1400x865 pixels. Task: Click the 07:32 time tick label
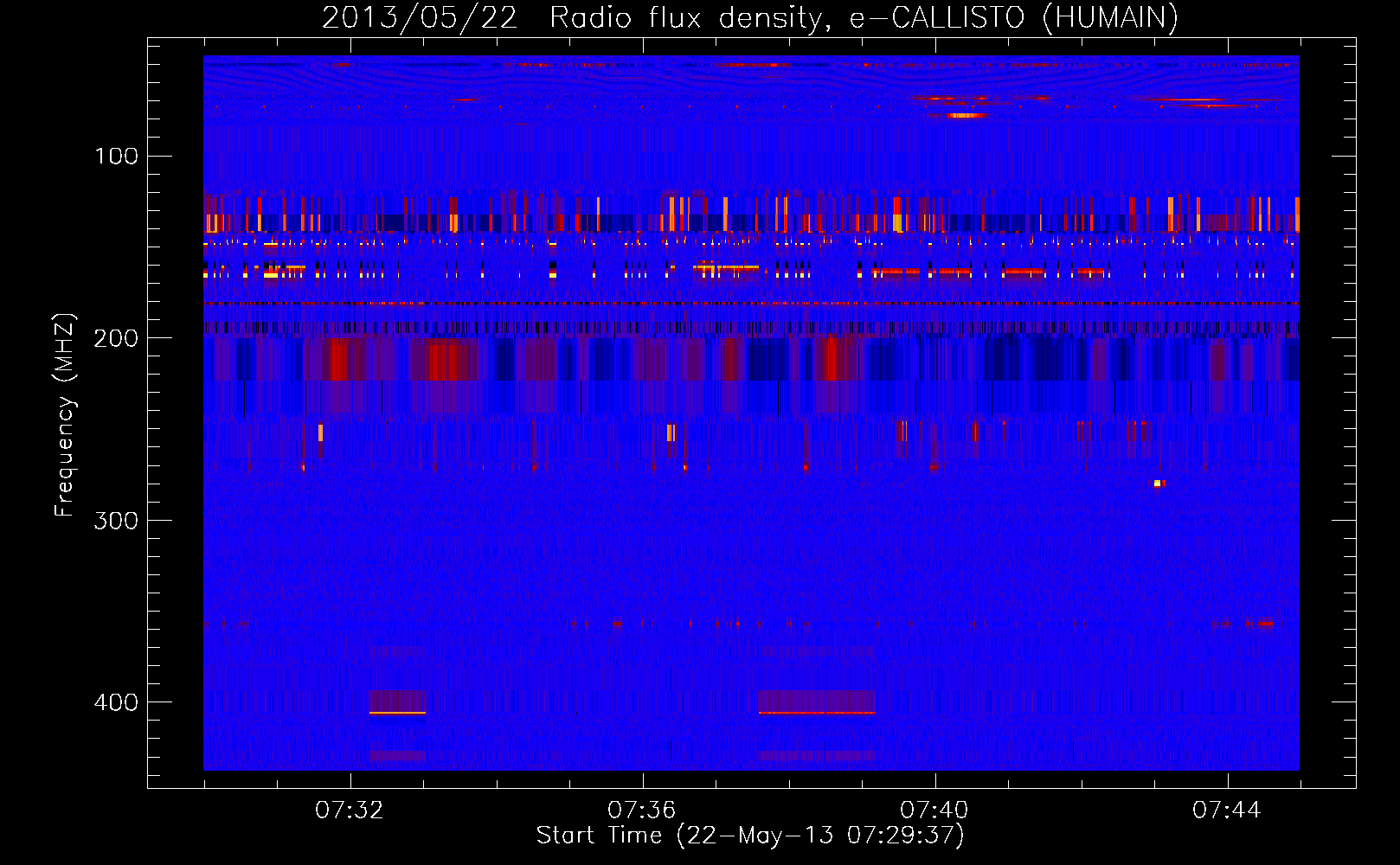point(350,810)
